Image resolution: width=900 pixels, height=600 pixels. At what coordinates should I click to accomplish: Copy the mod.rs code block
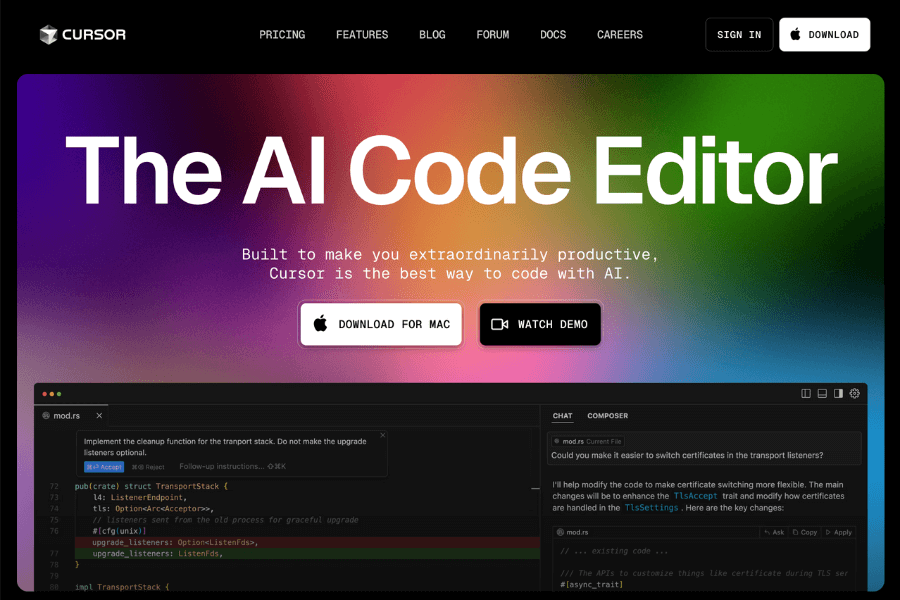click(805, 532)
